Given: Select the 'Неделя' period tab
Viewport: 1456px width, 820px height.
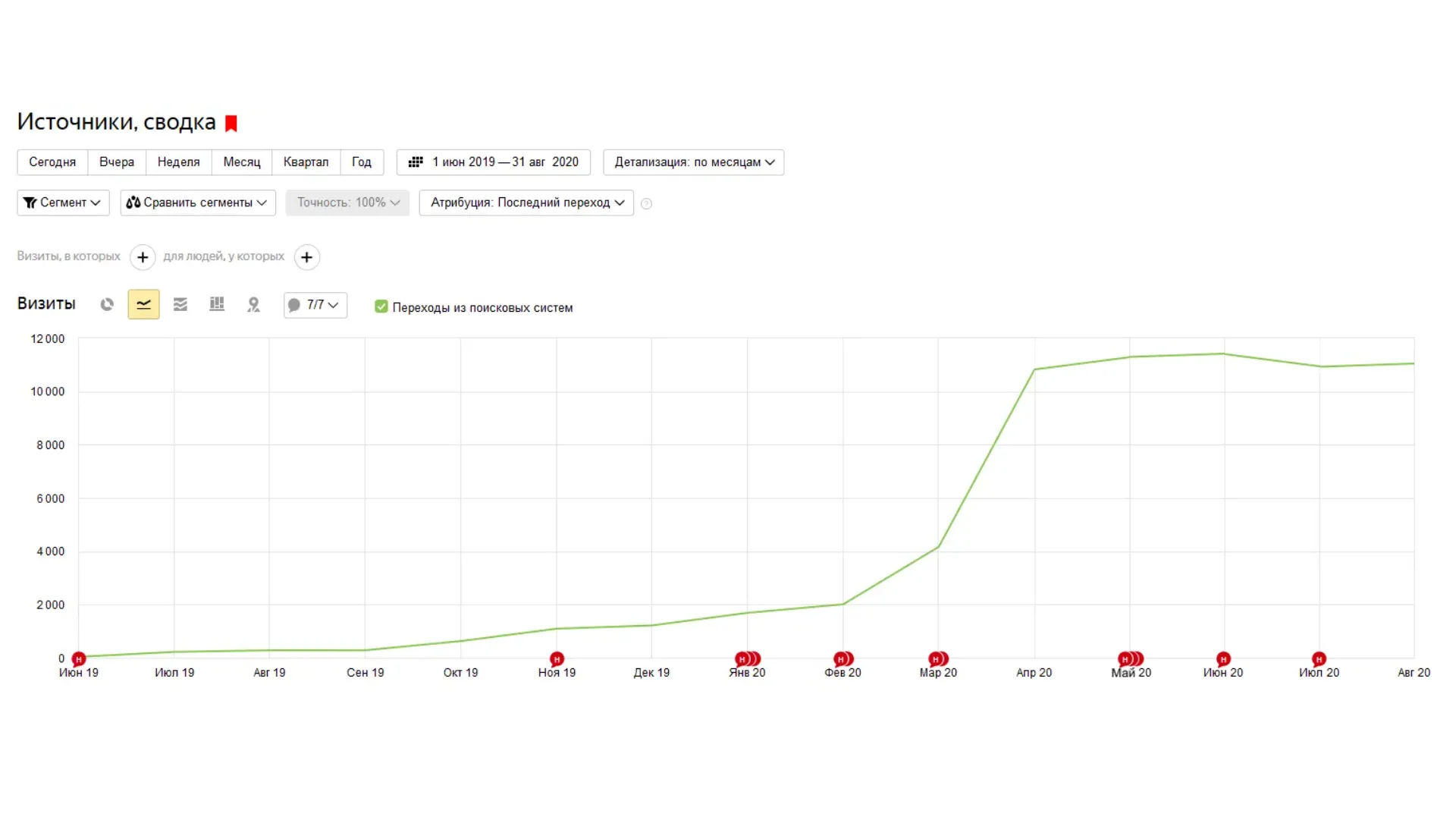Looking at the screenshot, I should (x=178, y=162).
